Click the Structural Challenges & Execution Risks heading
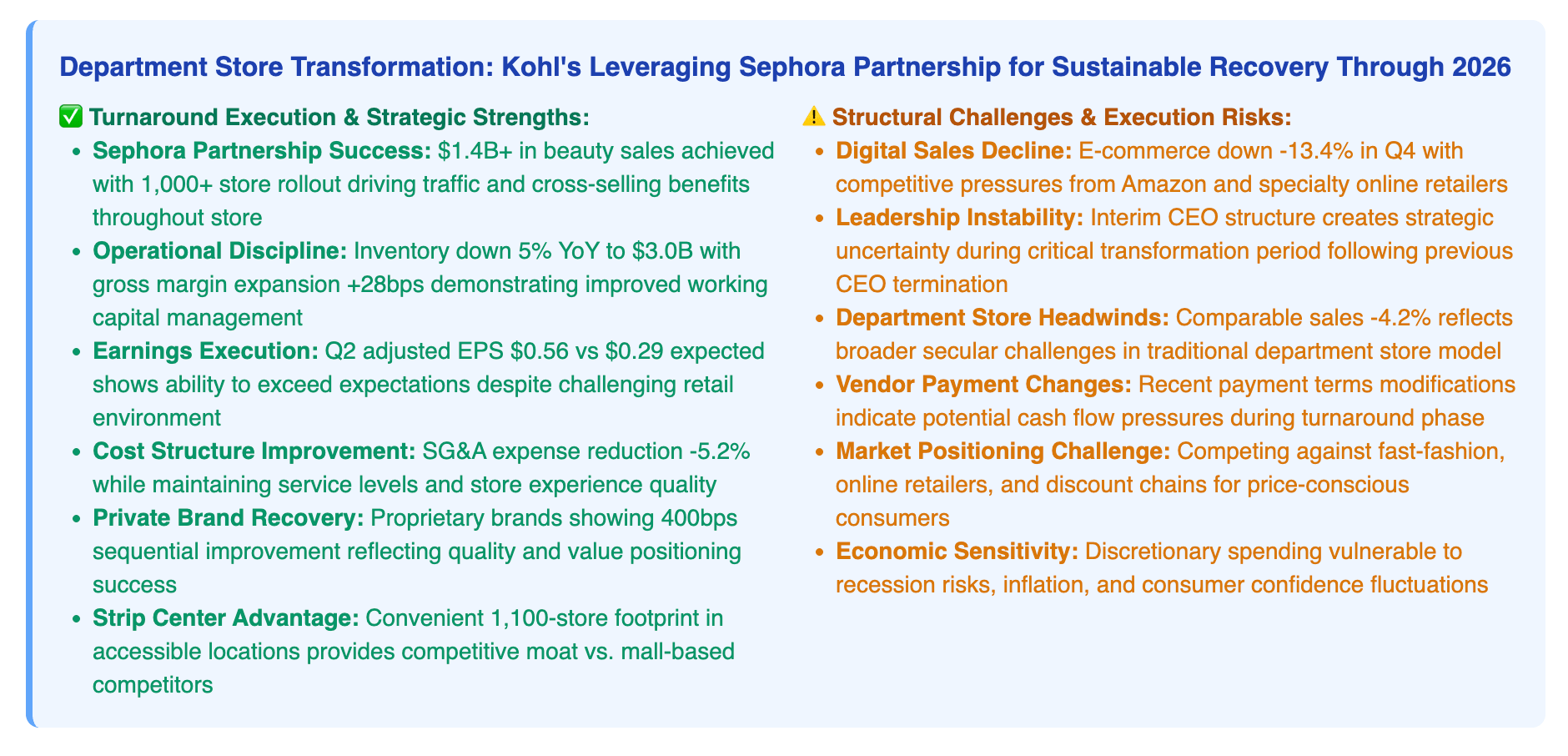 pos(1062,118)
